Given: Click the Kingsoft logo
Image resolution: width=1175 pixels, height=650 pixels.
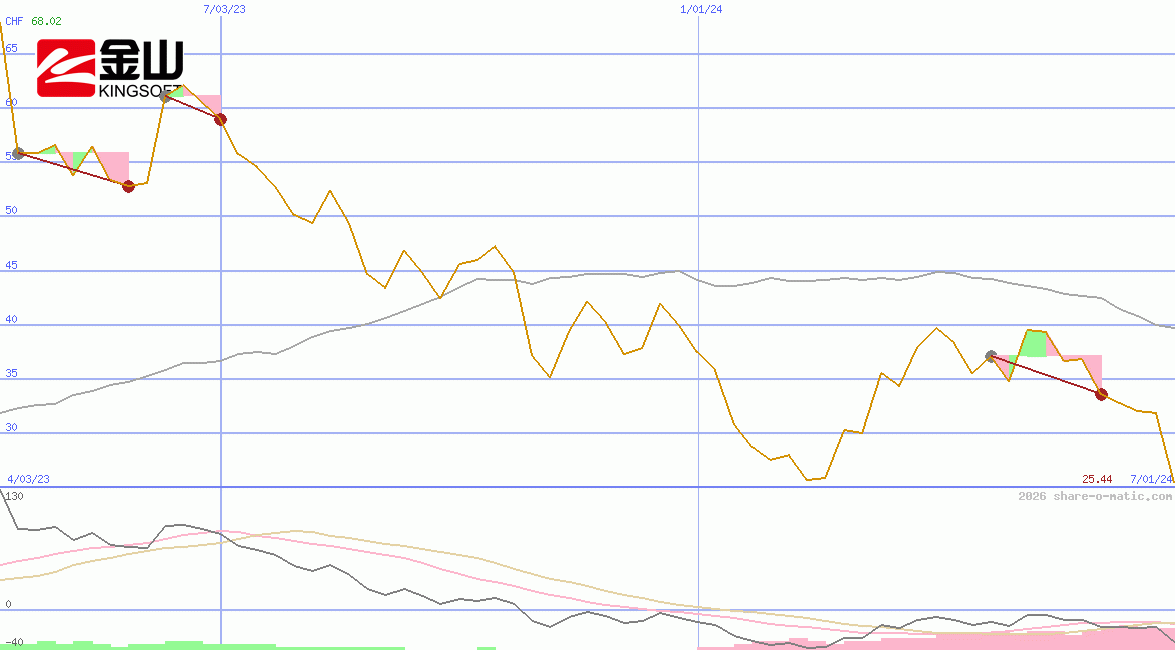Looking at the screenshot, I should point(110,68).
